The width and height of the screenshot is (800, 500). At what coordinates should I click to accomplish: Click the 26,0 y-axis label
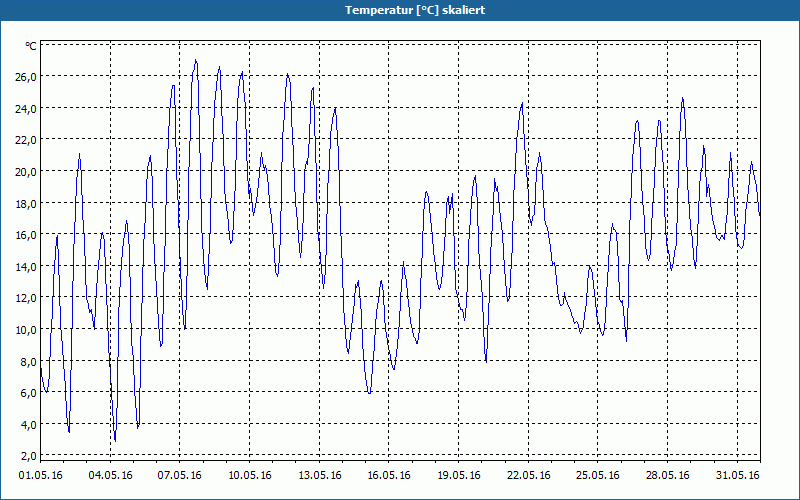pyautogui.click(x=26, y=77)
